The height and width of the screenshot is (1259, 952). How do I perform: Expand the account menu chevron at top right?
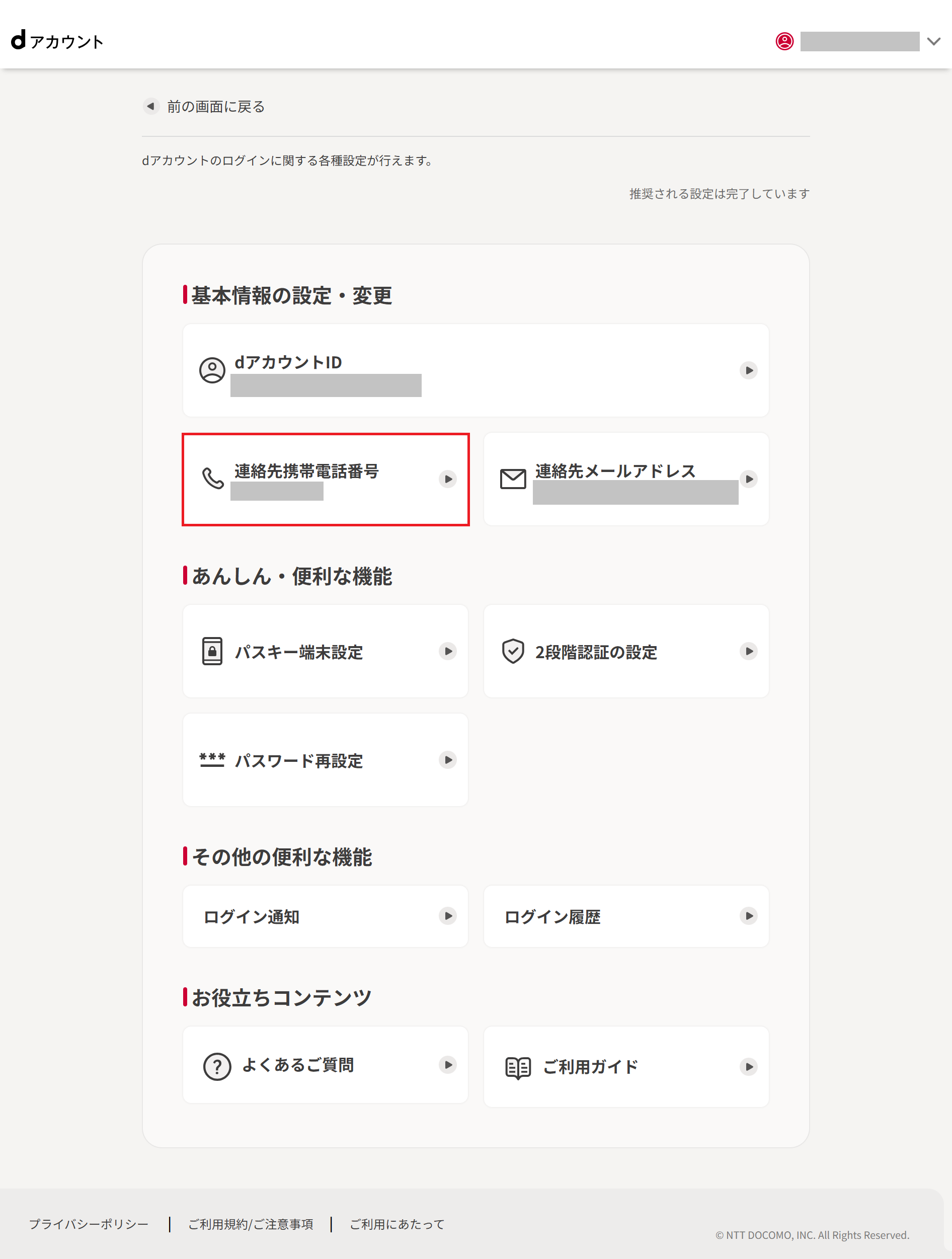[933, 42]
